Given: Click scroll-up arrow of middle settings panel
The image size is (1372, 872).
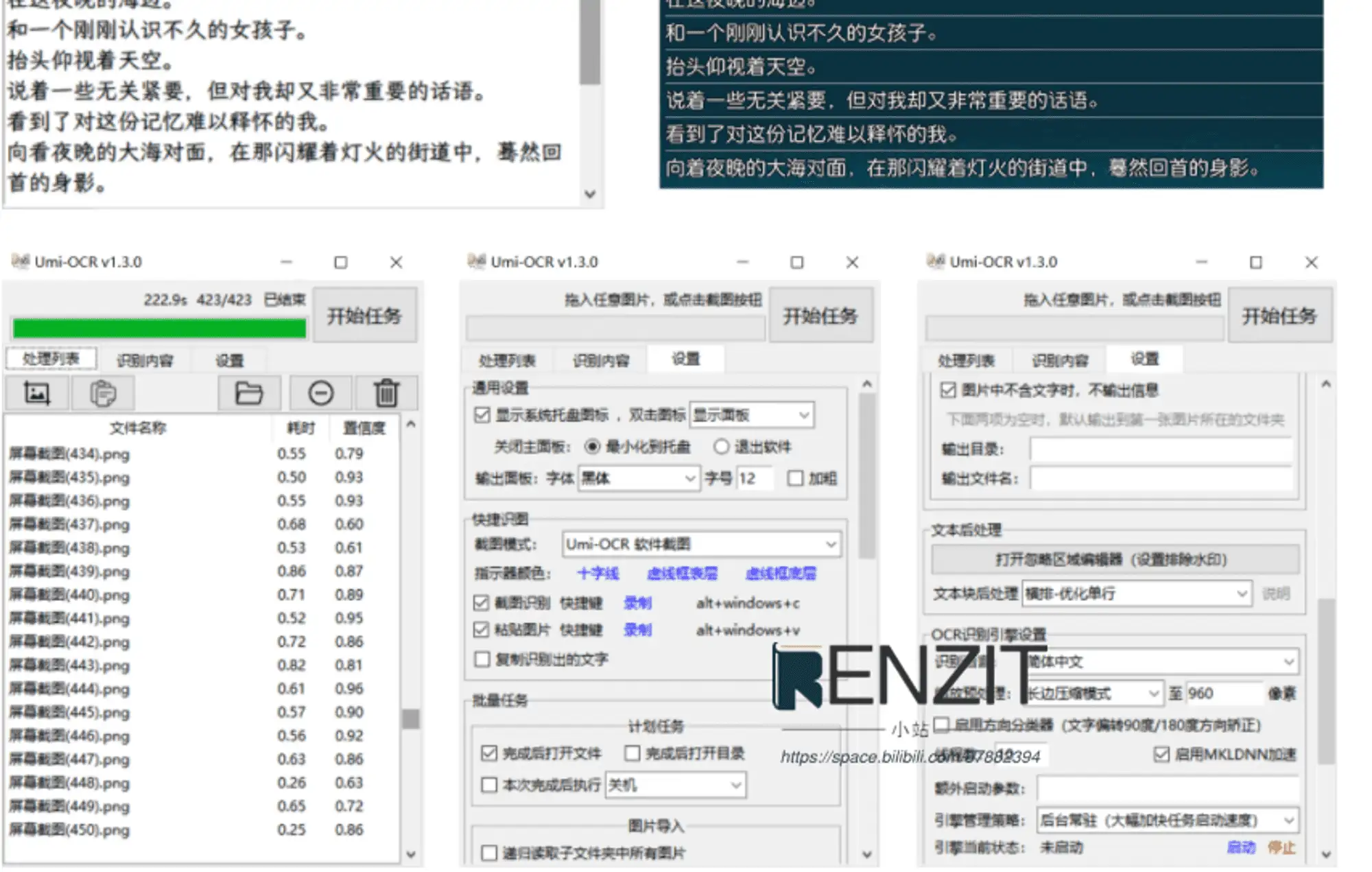Looking at the screenshot, I should [x=866, y=384].
